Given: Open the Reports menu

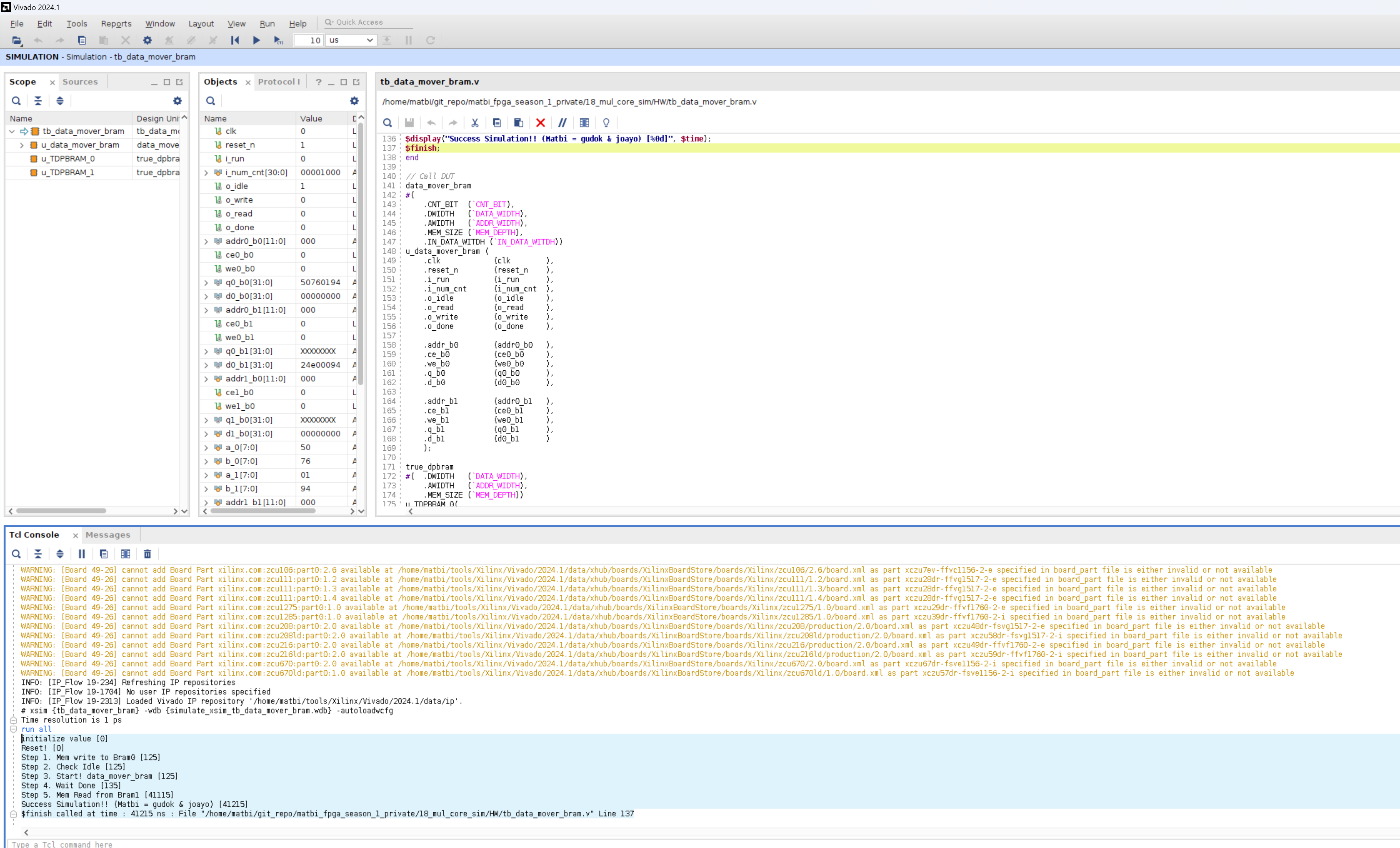Looking at the screenshot, I should [116, 23].
